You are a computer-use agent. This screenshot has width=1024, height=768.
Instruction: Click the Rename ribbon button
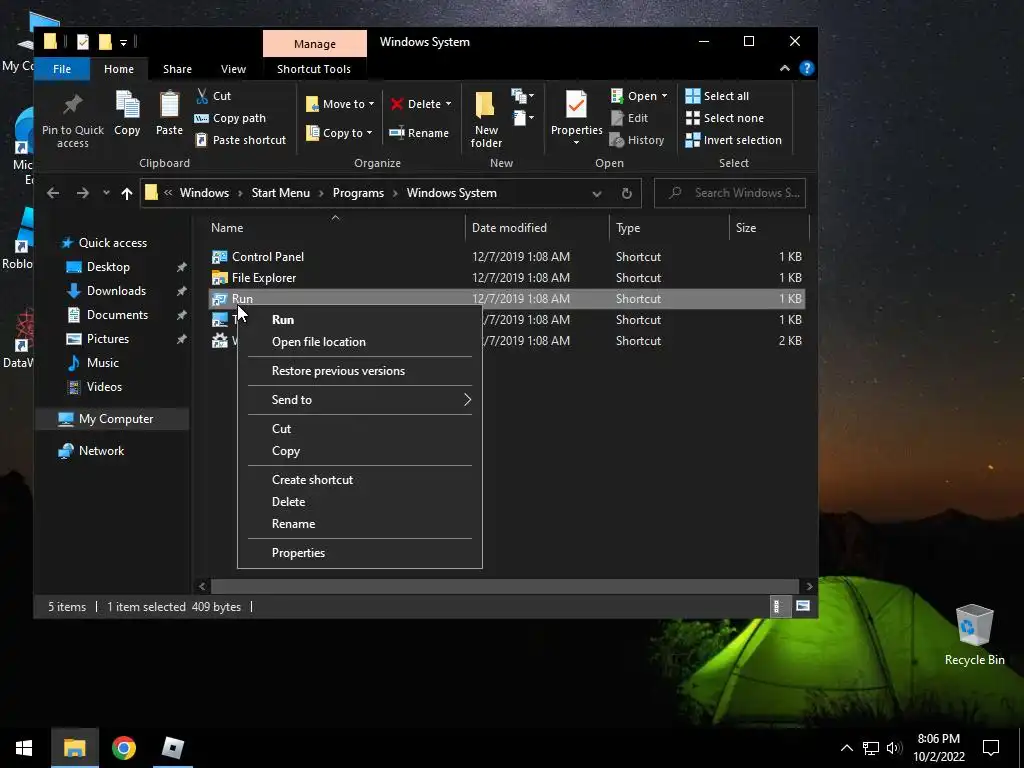419,133
